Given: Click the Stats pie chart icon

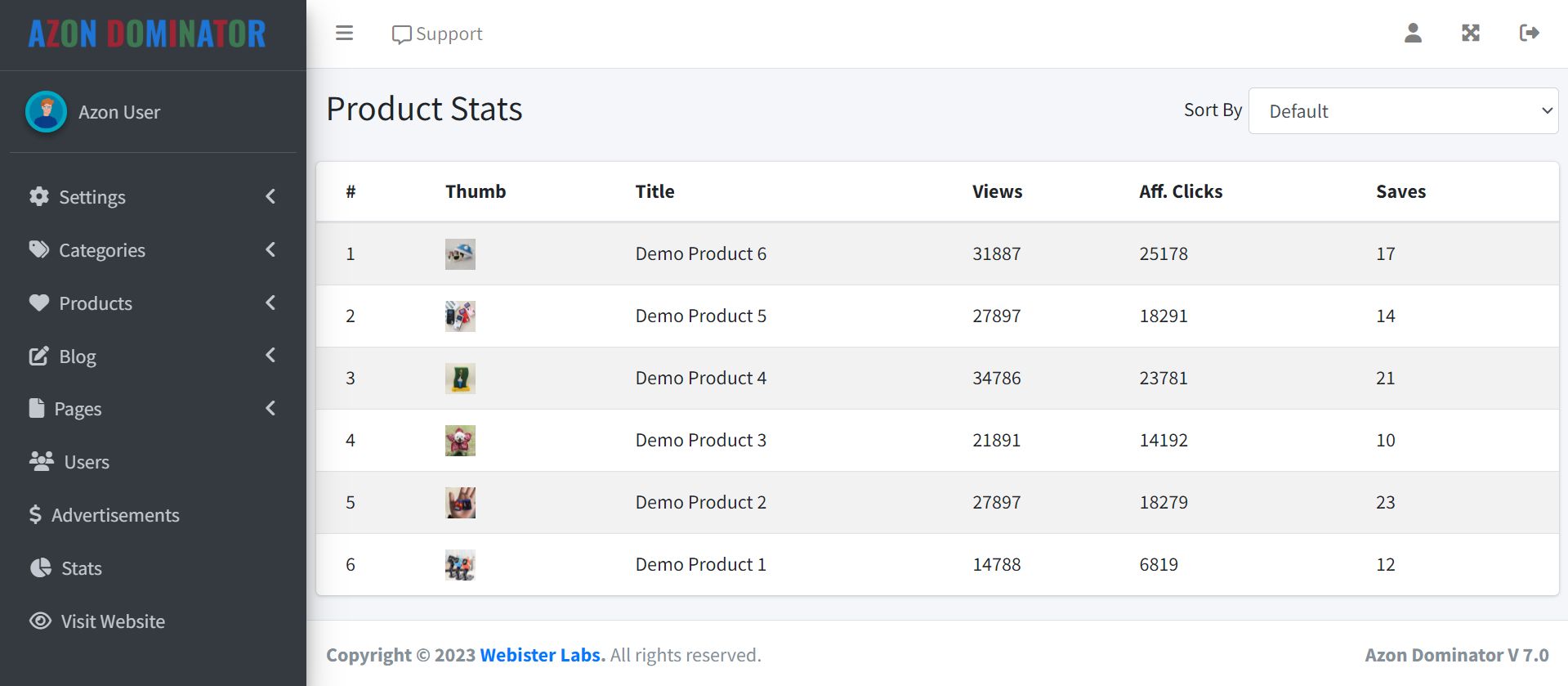Looking at the screenshot, I should 41,567.
